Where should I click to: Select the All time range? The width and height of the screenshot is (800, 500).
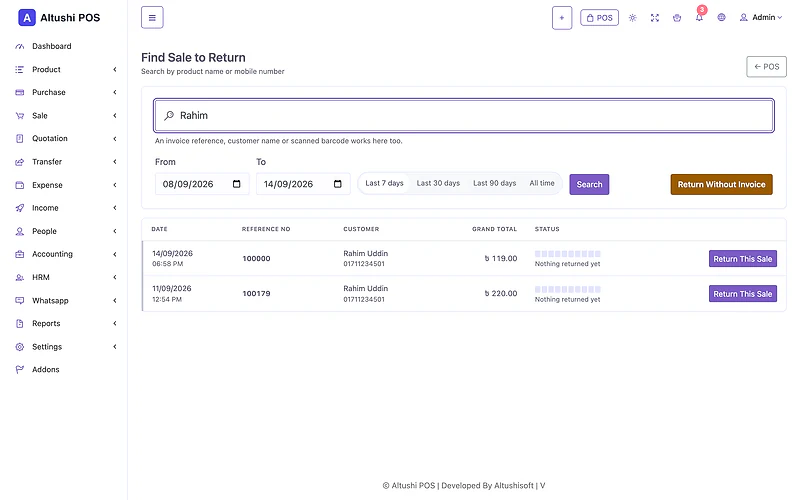click(542, 183)
